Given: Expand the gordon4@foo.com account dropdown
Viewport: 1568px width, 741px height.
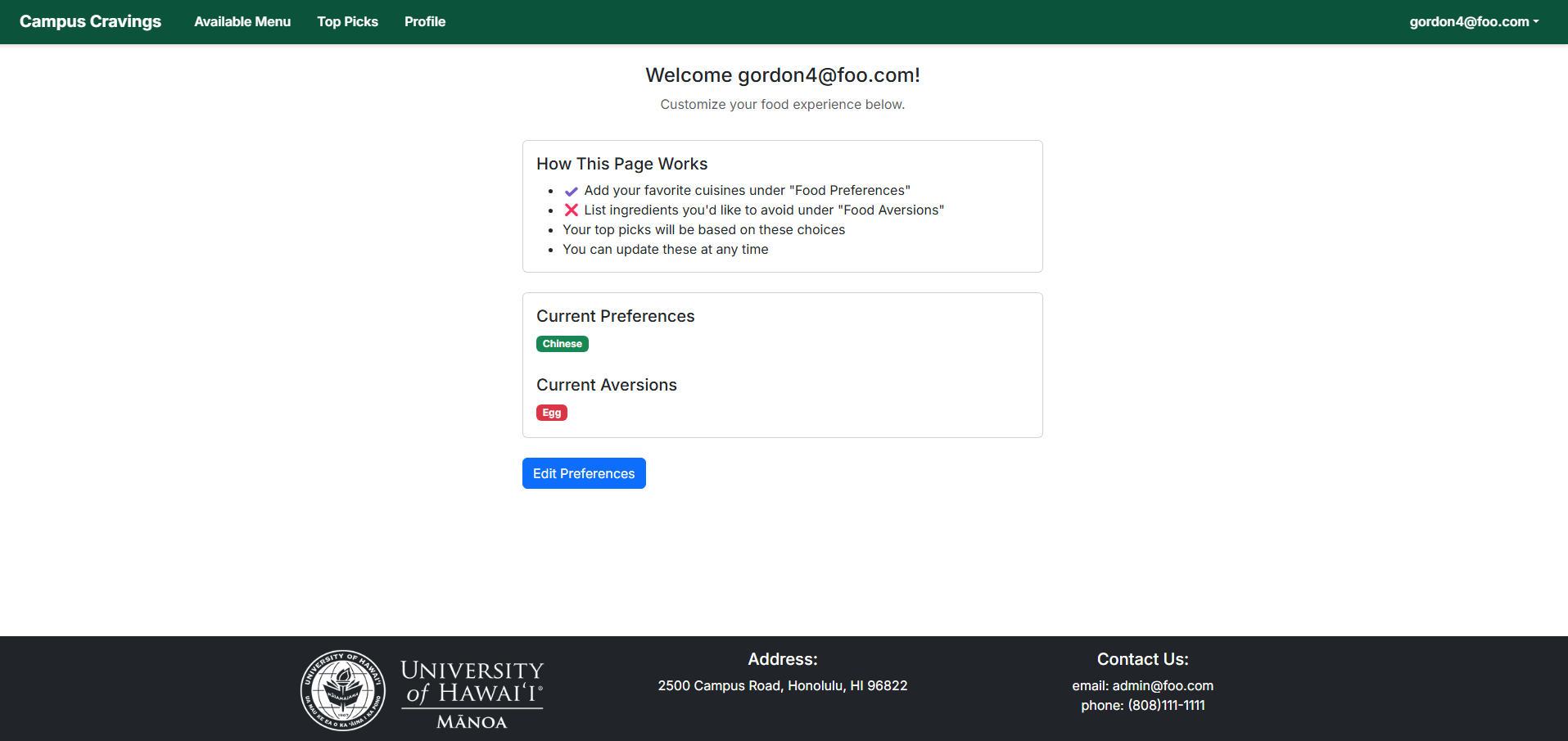Looking at the screenshot, I should coord(1473,21).
